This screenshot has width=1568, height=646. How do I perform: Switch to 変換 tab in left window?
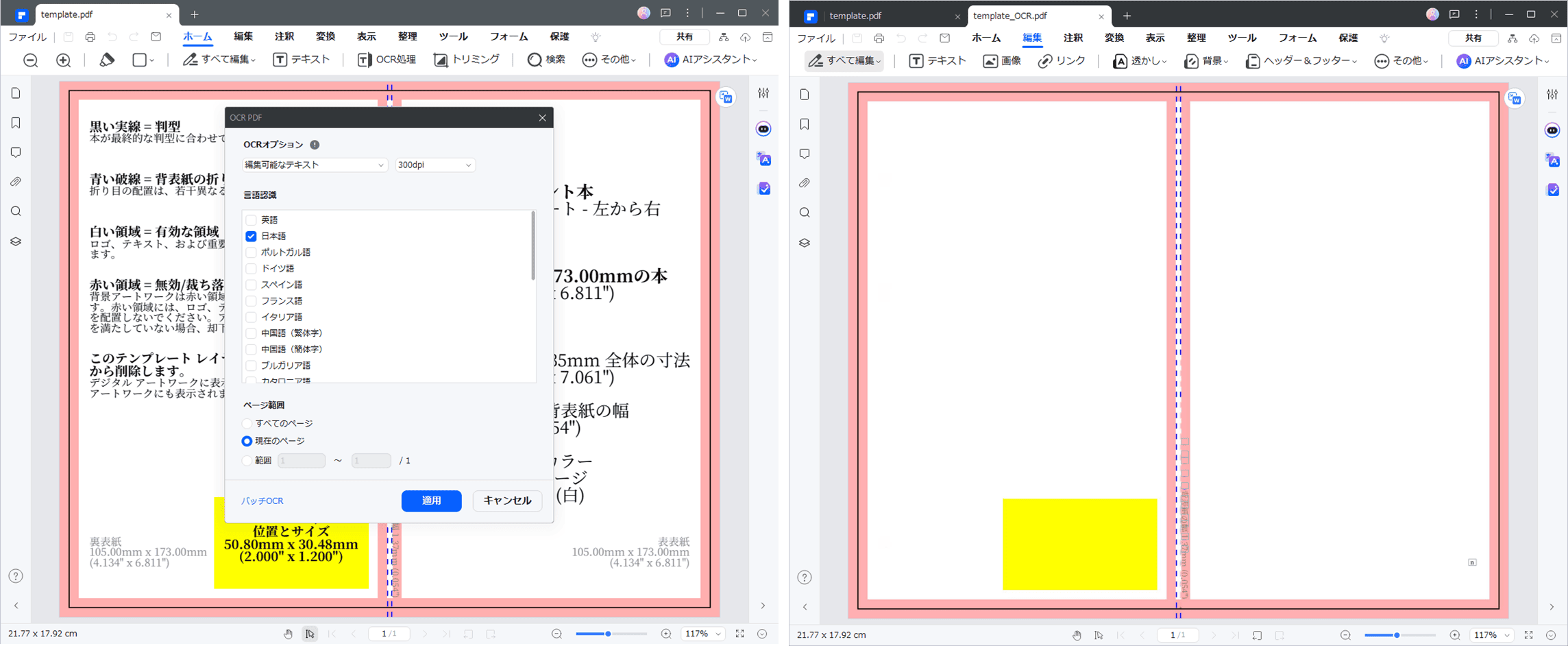coord(326,36)
